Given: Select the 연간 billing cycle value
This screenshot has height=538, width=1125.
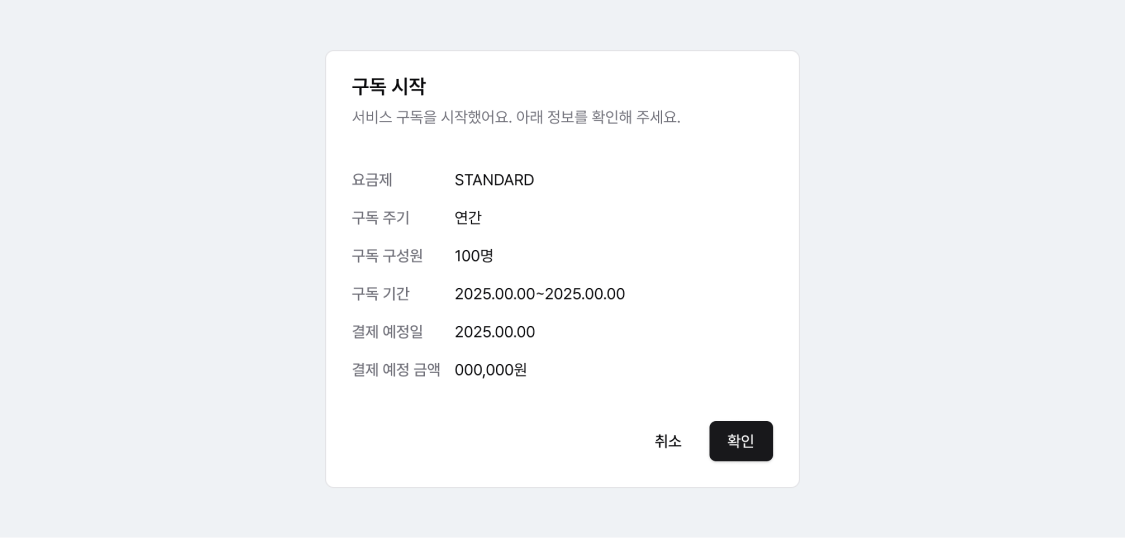Looking at the screenshot, I should click(468, 218).
